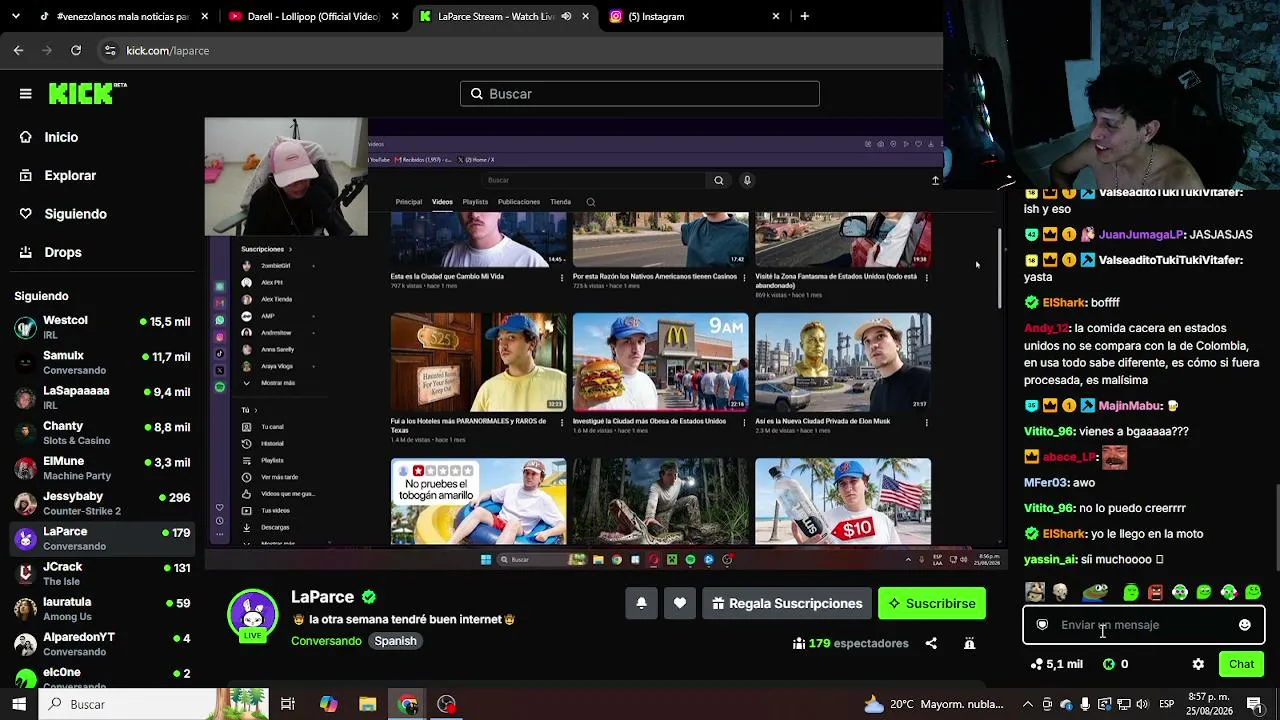Open File Explorer from the taskbar

click(x=368, y=704)
